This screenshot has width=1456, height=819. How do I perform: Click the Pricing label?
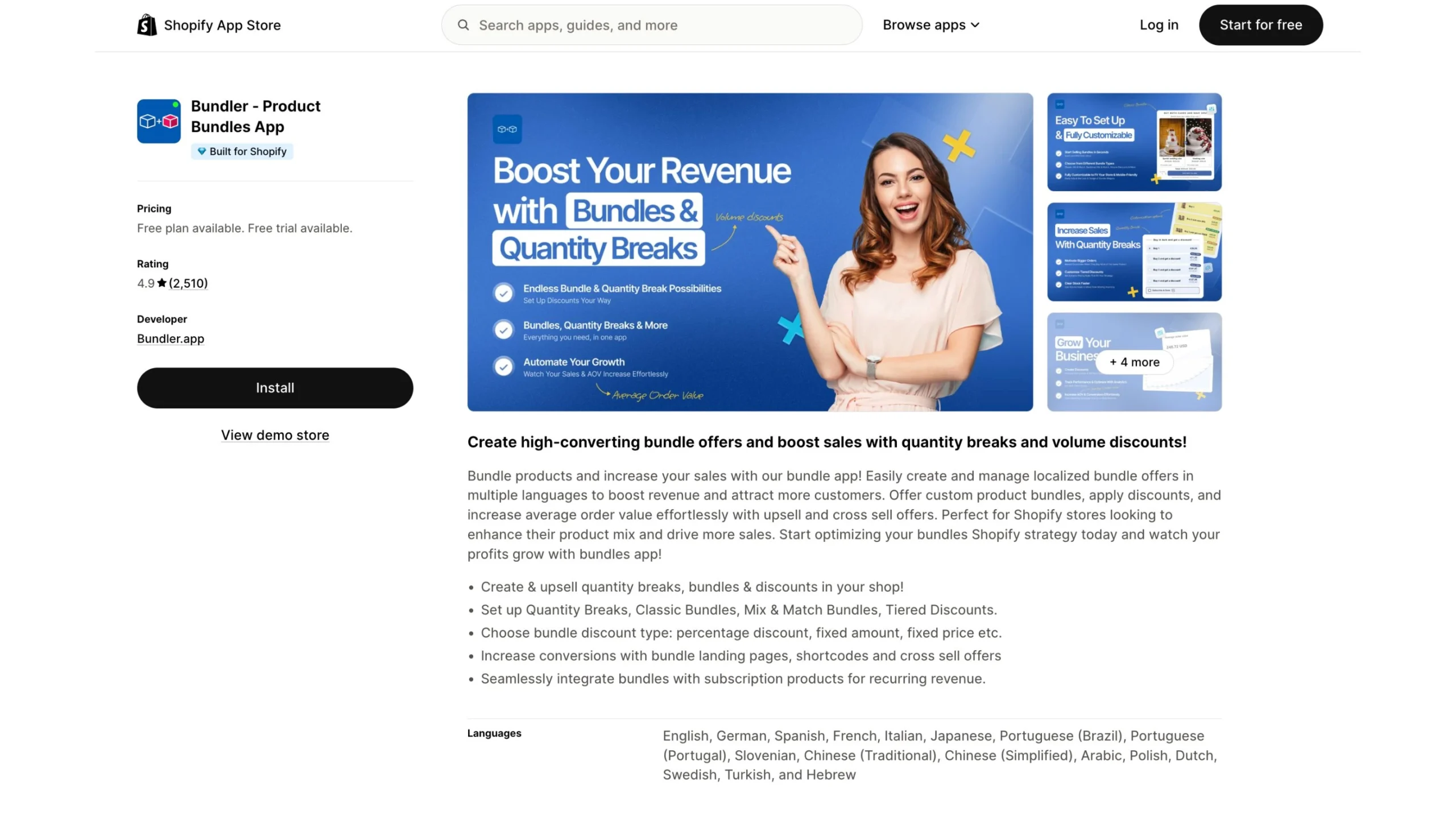pos(154,209)
